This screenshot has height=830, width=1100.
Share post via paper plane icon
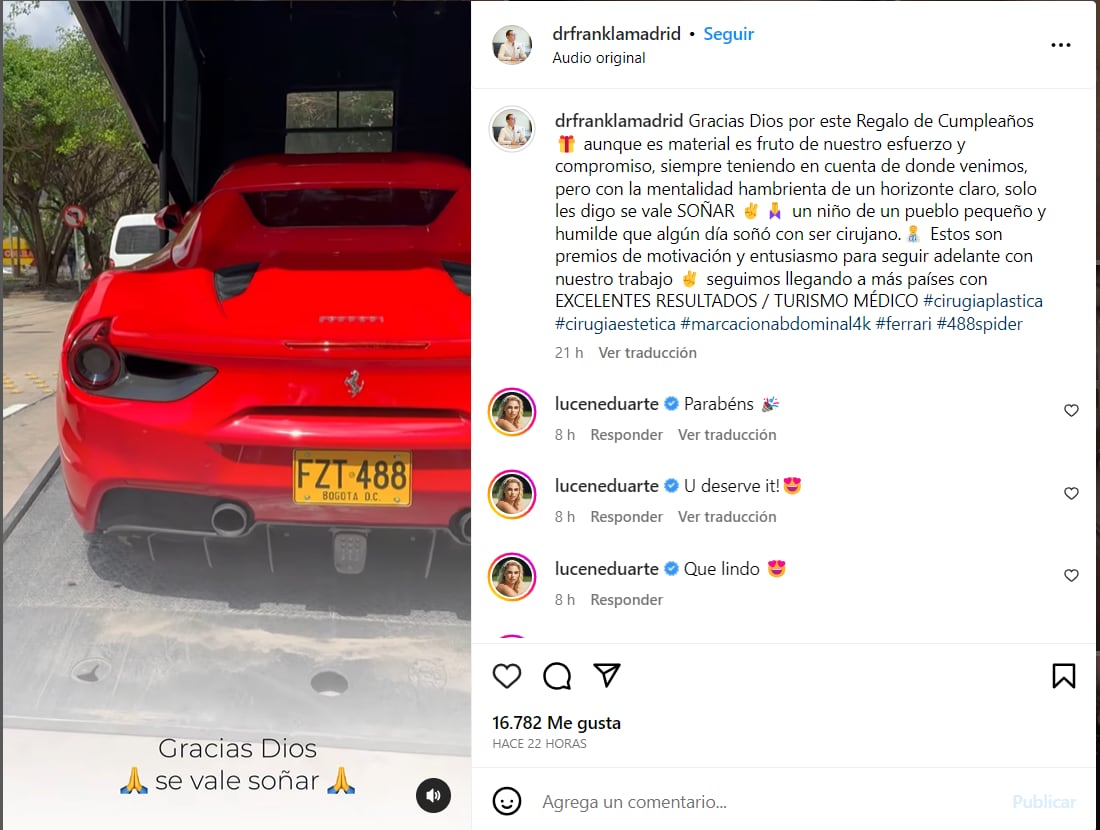click(607, 675)
